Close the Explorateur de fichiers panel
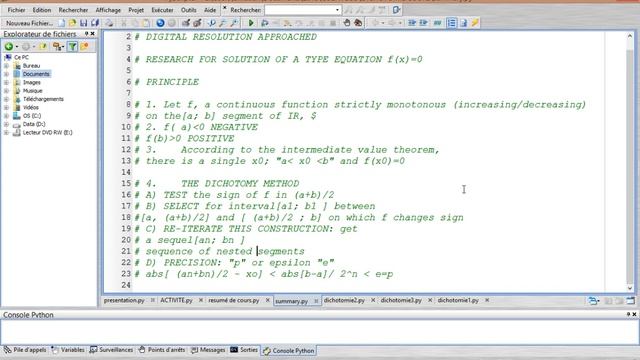 click(93, 34)
